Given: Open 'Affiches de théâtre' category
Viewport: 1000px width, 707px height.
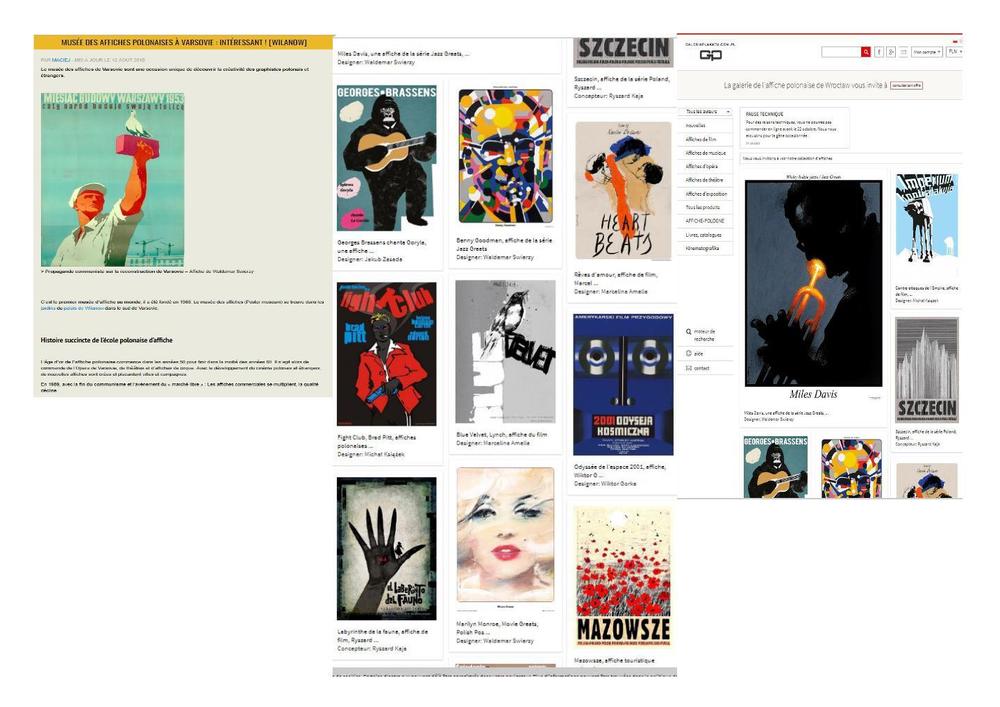Looking at the screenshot, I should [704, 180].
